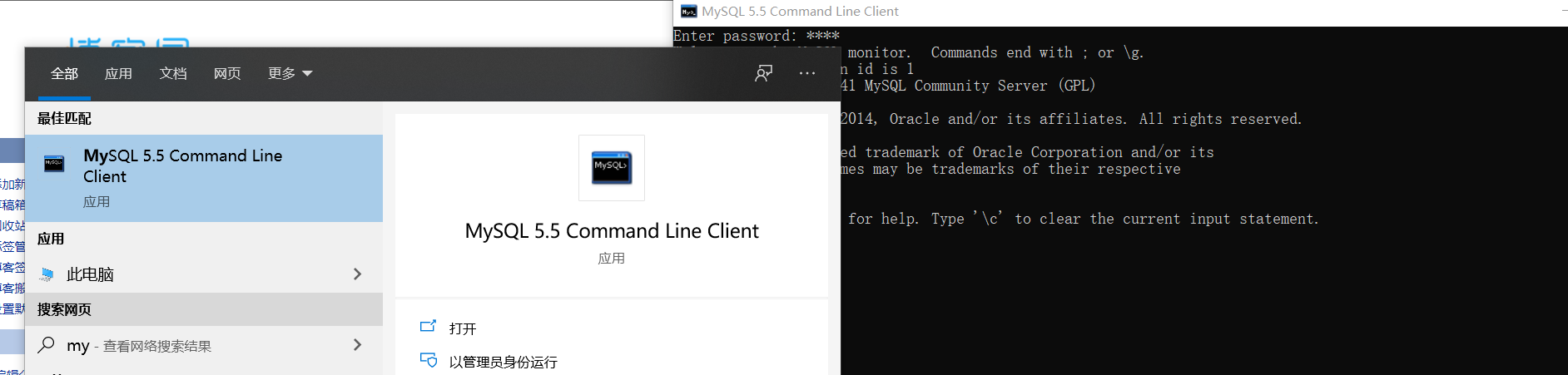The image size is (1568, 375).
Task: Click MySQL 5.5 Command Line Client preview title
Action: click(x=612, y=230)
